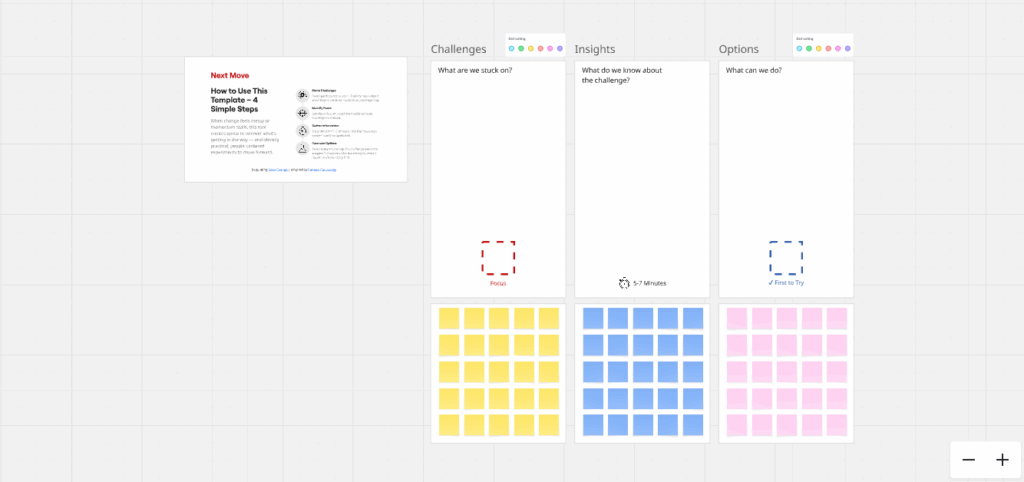Select the bottom-right pink sticky note
This screenshot has height=482, width=1024.
(x=837, y=425)
